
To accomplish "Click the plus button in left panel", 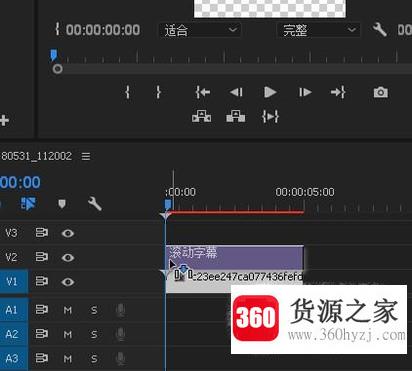I will pos(4,120).
